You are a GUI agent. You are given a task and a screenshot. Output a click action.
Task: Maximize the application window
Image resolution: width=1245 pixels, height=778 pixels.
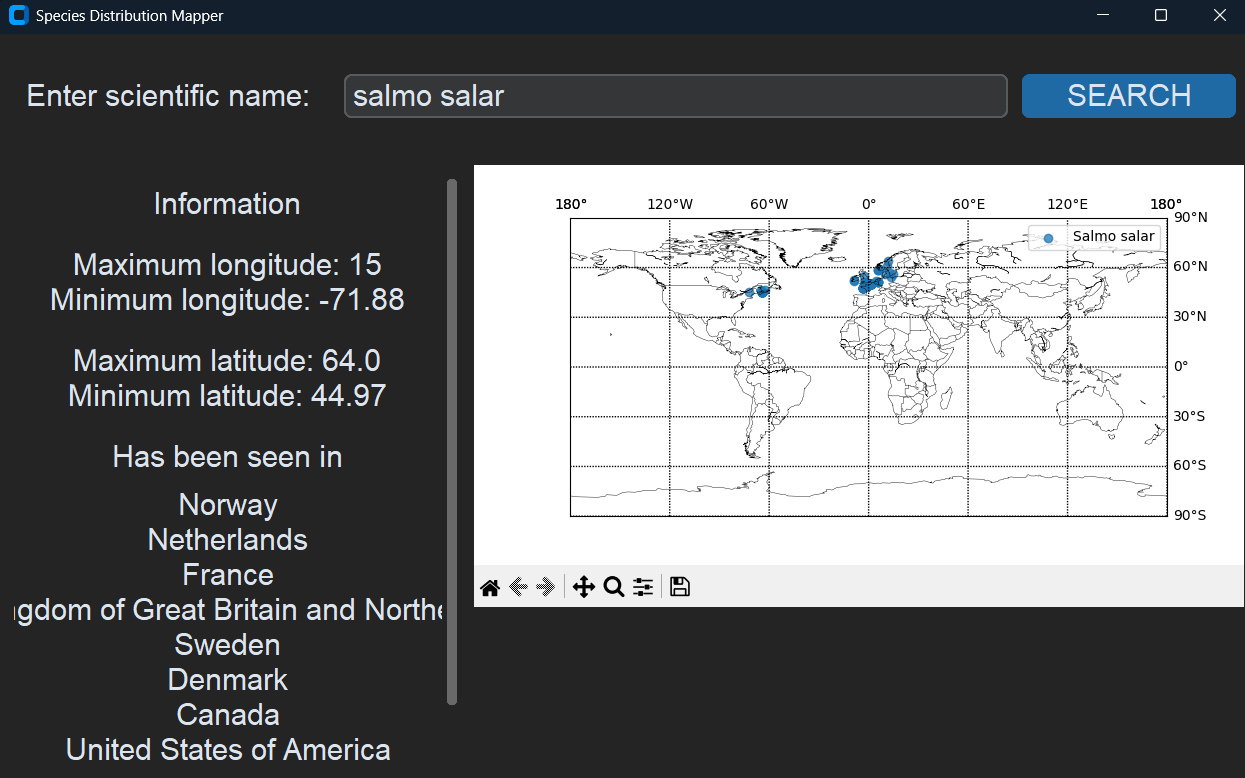[x=1161, y=16]
